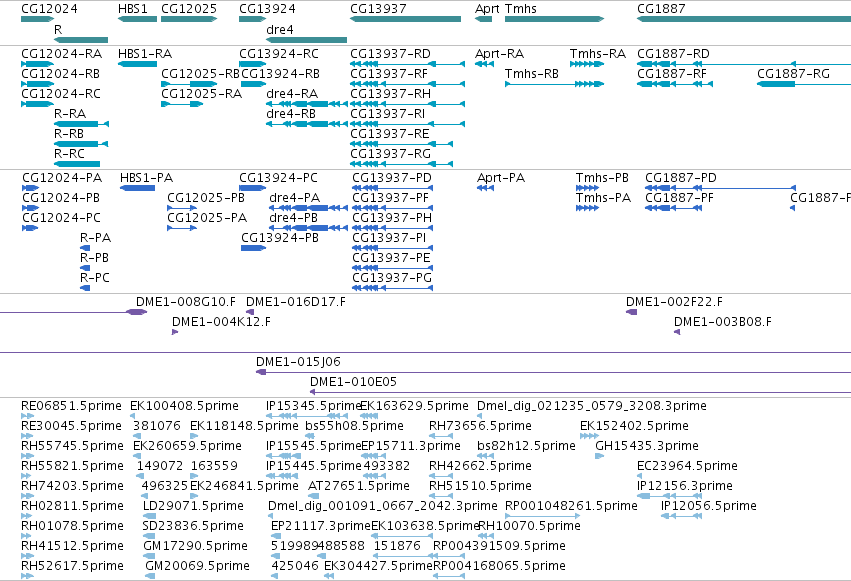Click transcript CG13937-RE
The width and height of the screenshot is (851, 581).
click(x=390, y=135)
